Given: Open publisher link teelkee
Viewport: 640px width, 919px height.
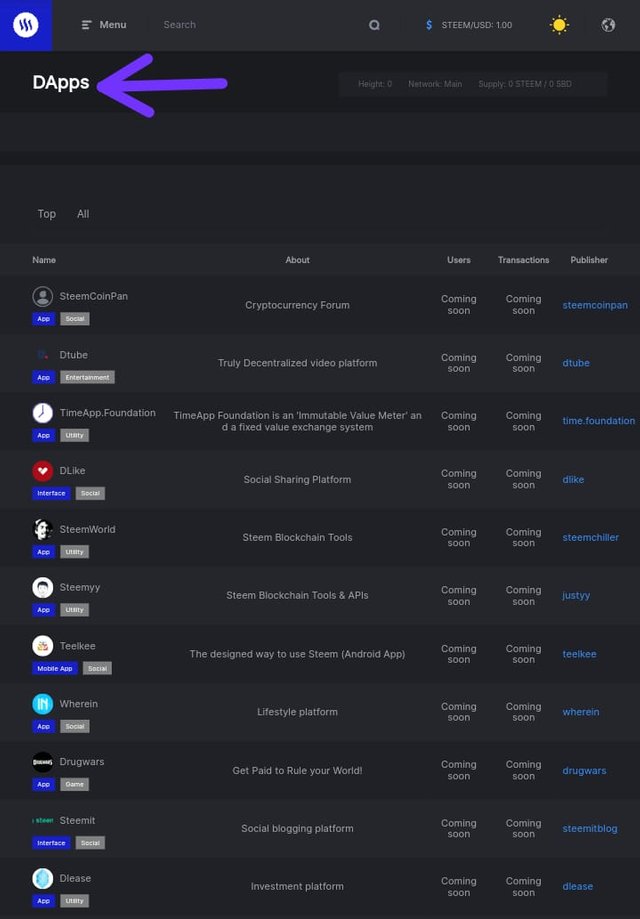Looking at the screenshot, I should pyautogui.click(x=580, y=654).
